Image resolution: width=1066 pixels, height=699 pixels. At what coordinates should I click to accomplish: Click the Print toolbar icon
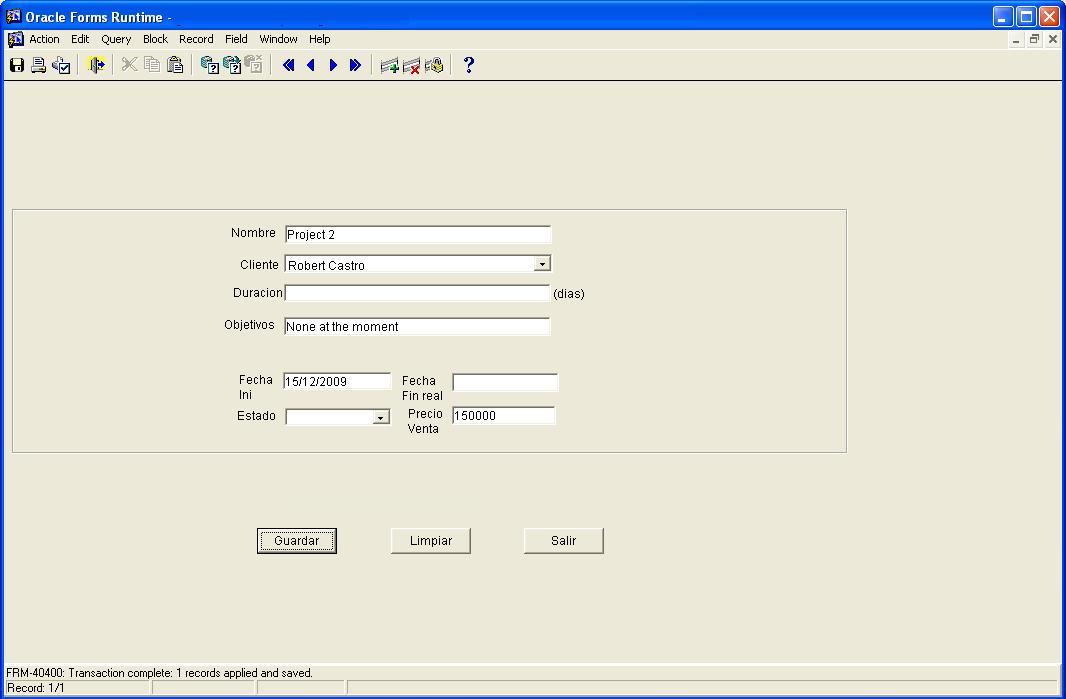click(x=38, y=65)
